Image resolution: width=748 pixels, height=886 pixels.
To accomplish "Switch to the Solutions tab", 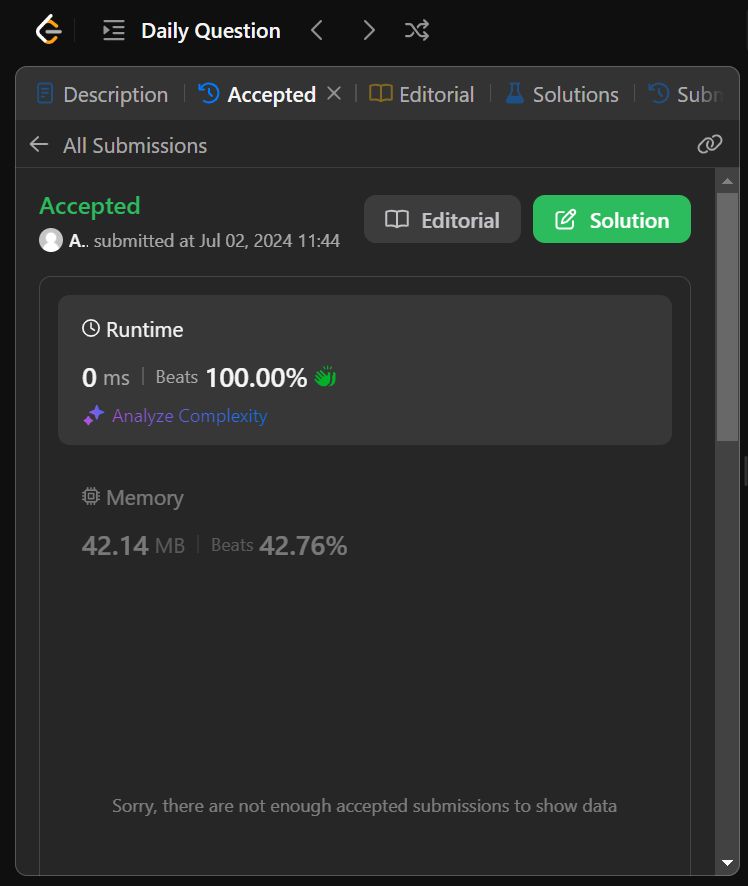I will click(562, 94).
